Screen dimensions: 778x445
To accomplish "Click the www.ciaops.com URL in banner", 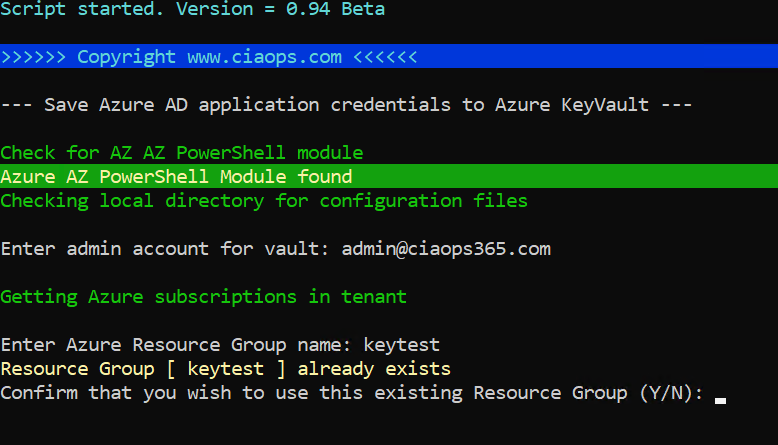I will [263, 57].
